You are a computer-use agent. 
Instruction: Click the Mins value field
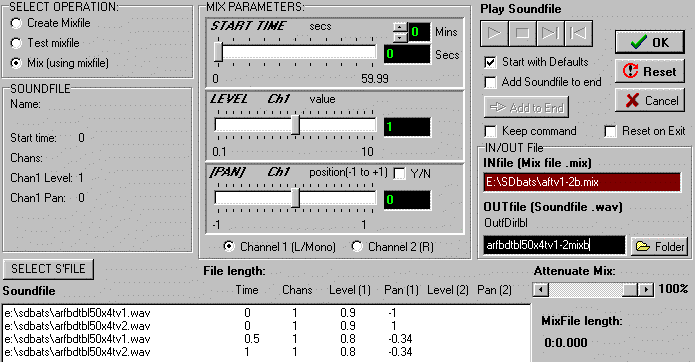(x=419, y=32)
